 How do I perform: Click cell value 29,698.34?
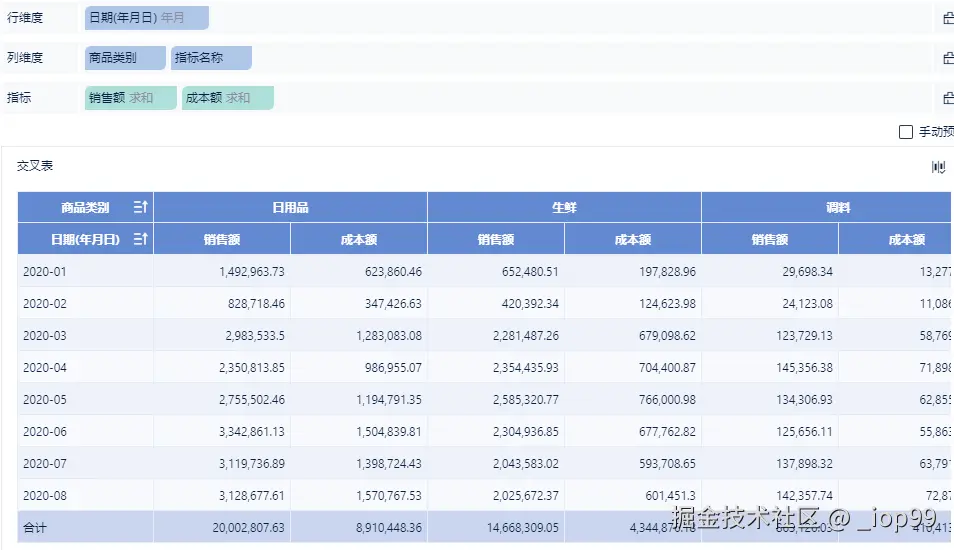tap(807, 271)
